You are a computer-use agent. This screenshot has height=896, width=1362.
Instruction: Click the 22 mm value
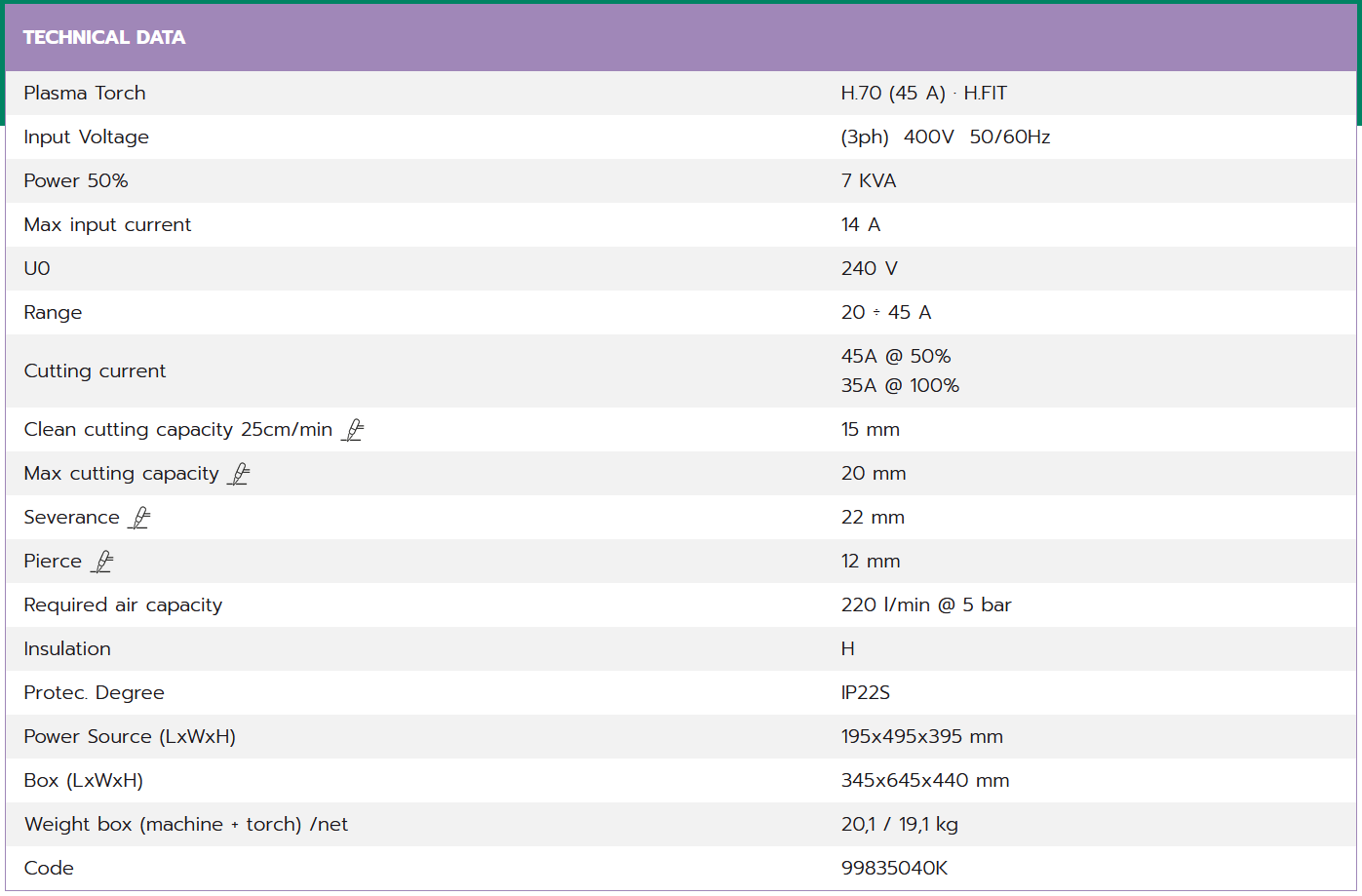click(873, 517)
